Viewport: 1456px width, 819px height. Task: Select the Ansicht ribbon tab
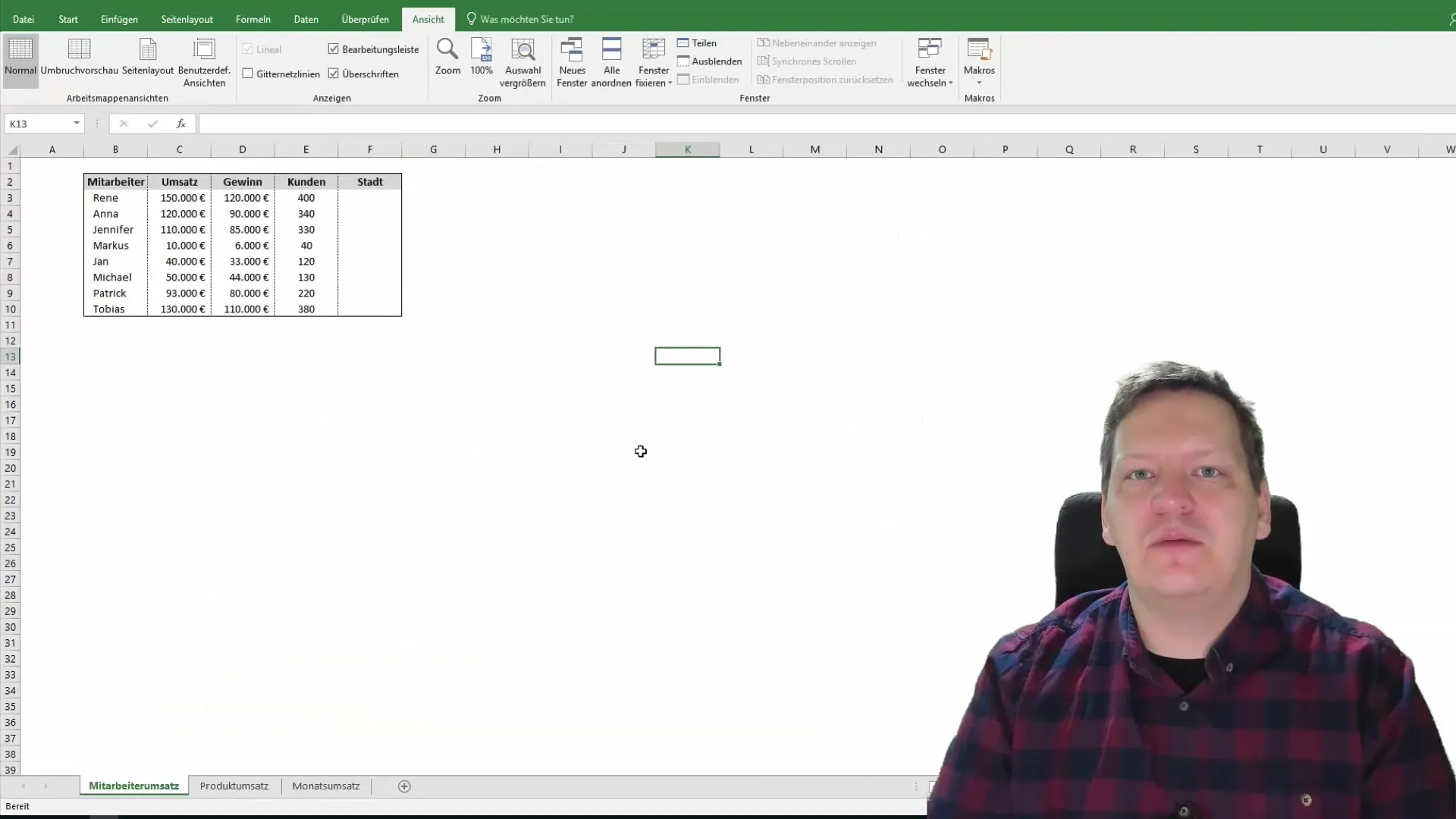[428, 19]
